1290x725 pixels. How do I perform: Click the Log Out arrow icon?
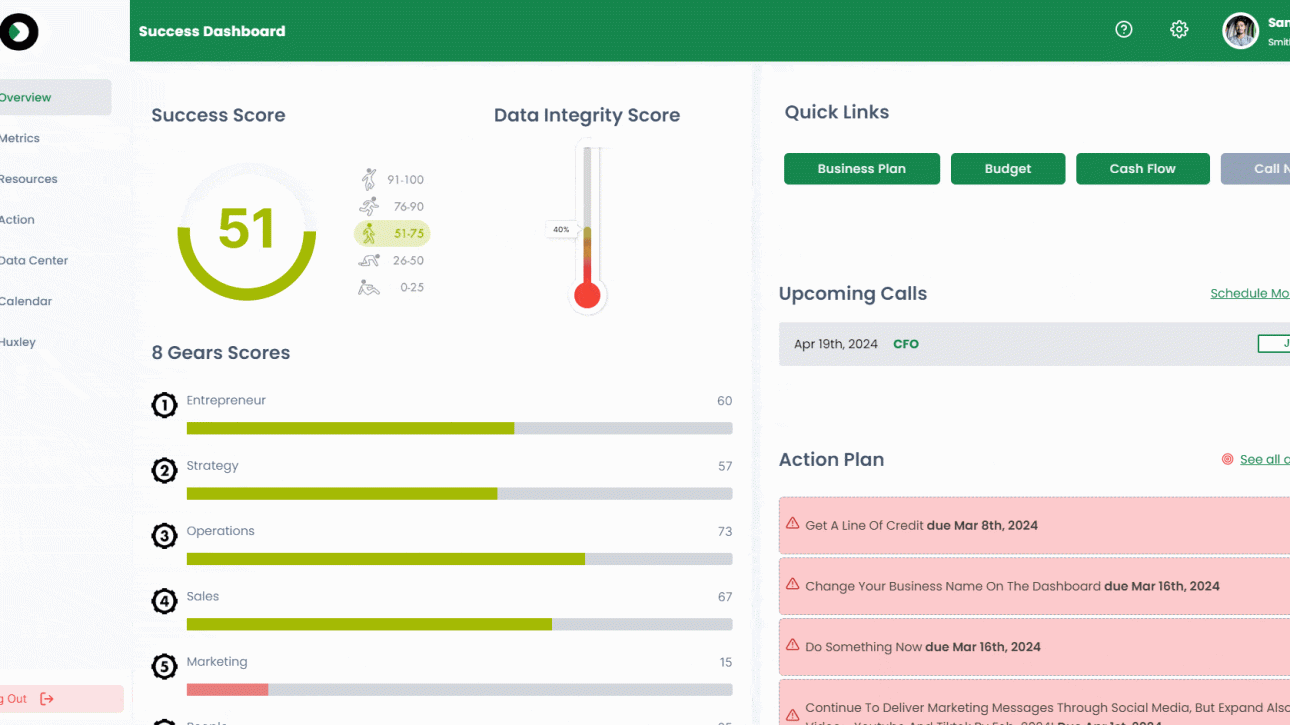pos(47,699)
